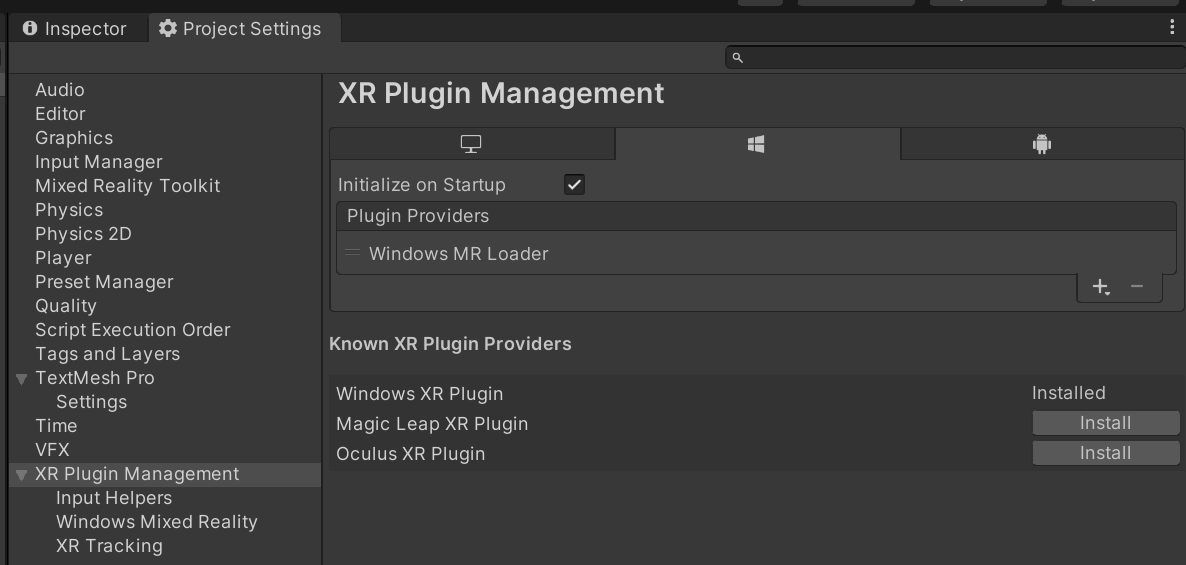Image resolution: width=1186 pixels, height=565 pixels.
Task: Click the search magnifier icon
Action: (737, 57)
